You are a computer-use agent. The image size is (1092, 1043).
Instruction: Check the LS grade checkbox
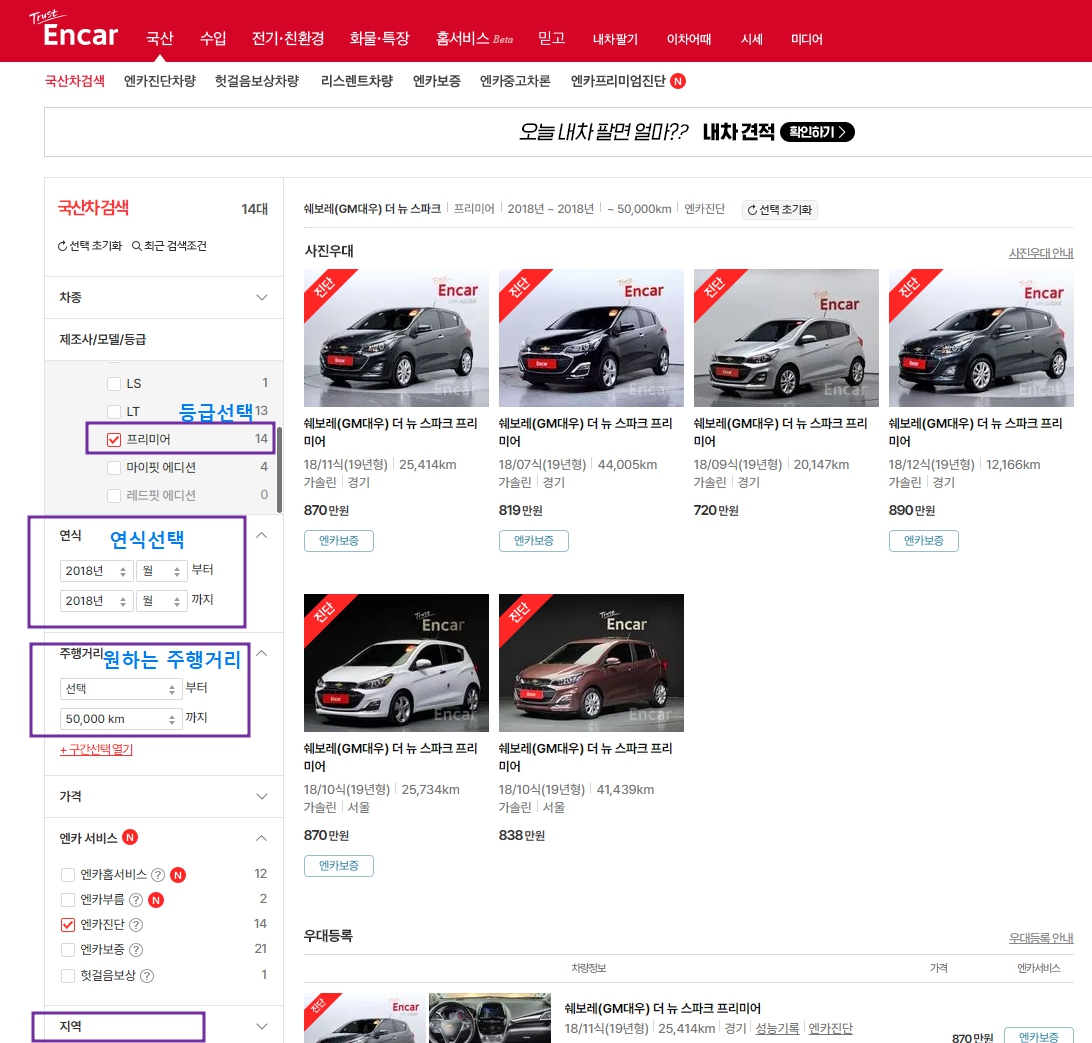point(114,384)
